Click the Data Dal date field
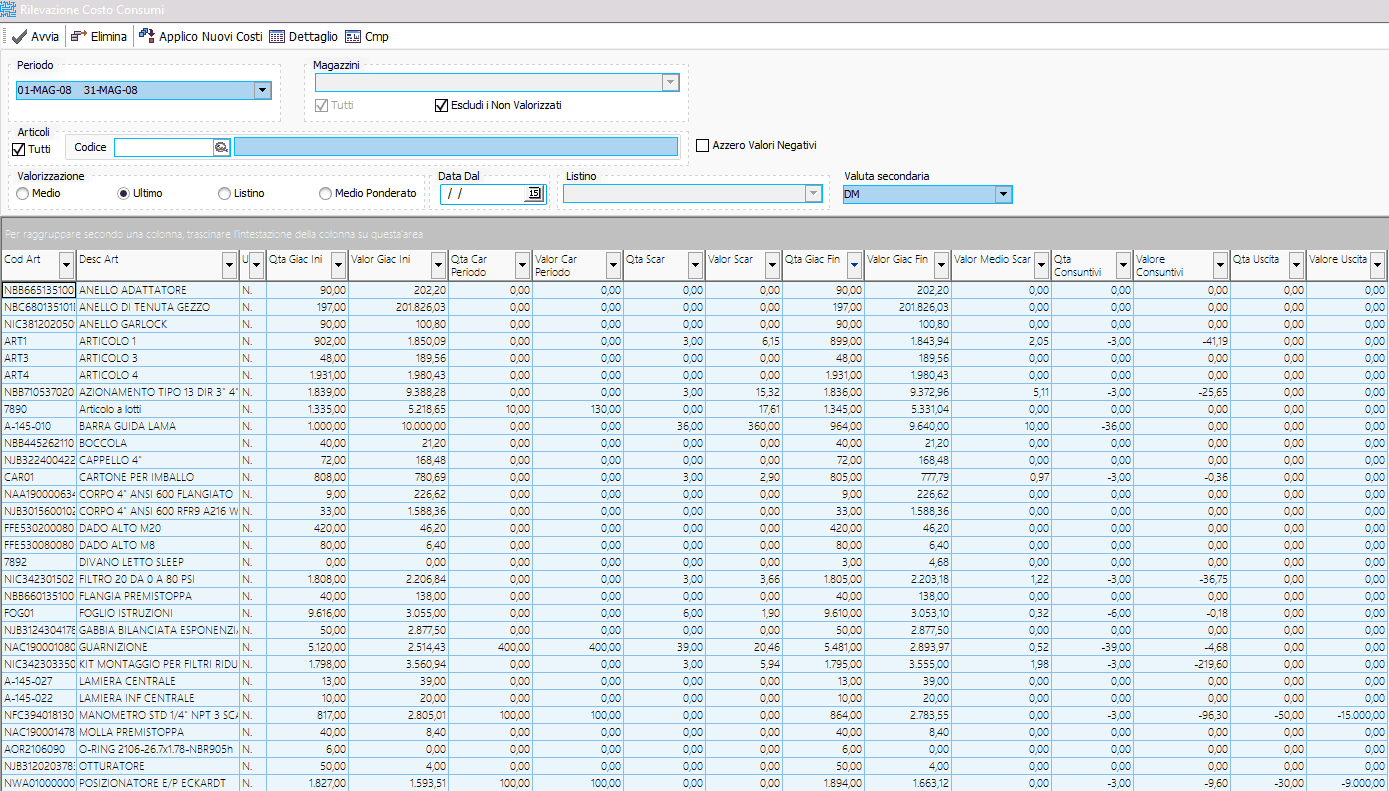This screenshot has width=1389, height=791. (483, 194)
